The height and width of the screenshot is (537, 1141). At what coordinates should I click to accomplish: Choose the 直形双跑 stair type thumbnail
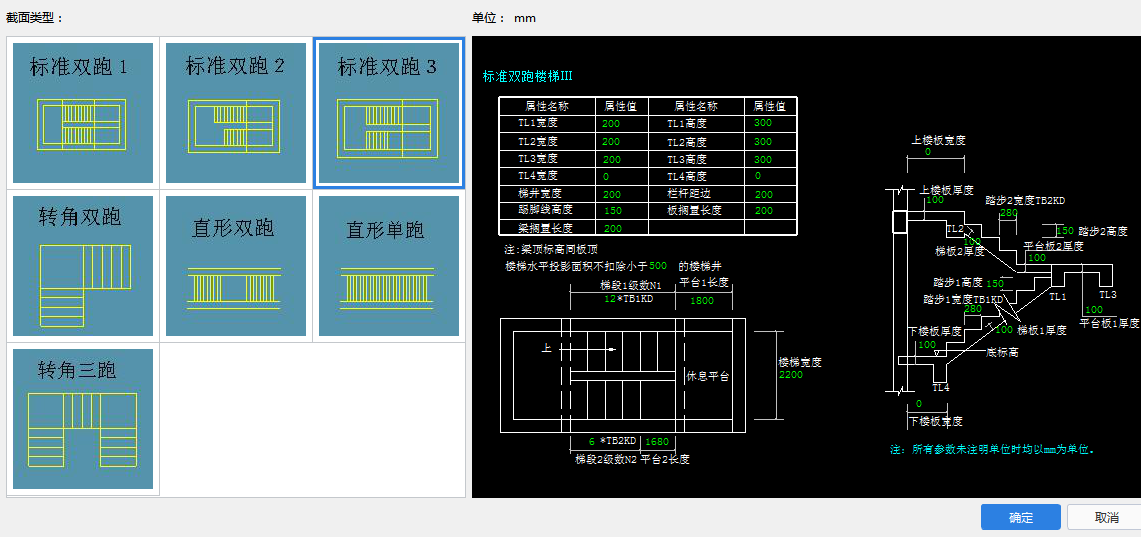[x=236, y=266]
